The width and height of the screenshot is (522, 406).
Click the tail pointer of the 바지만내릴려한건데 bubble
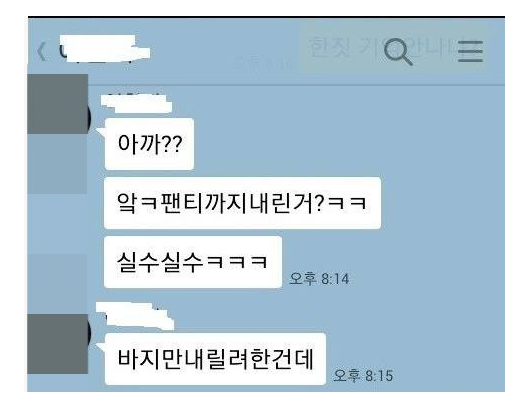[x=100, y=346]
